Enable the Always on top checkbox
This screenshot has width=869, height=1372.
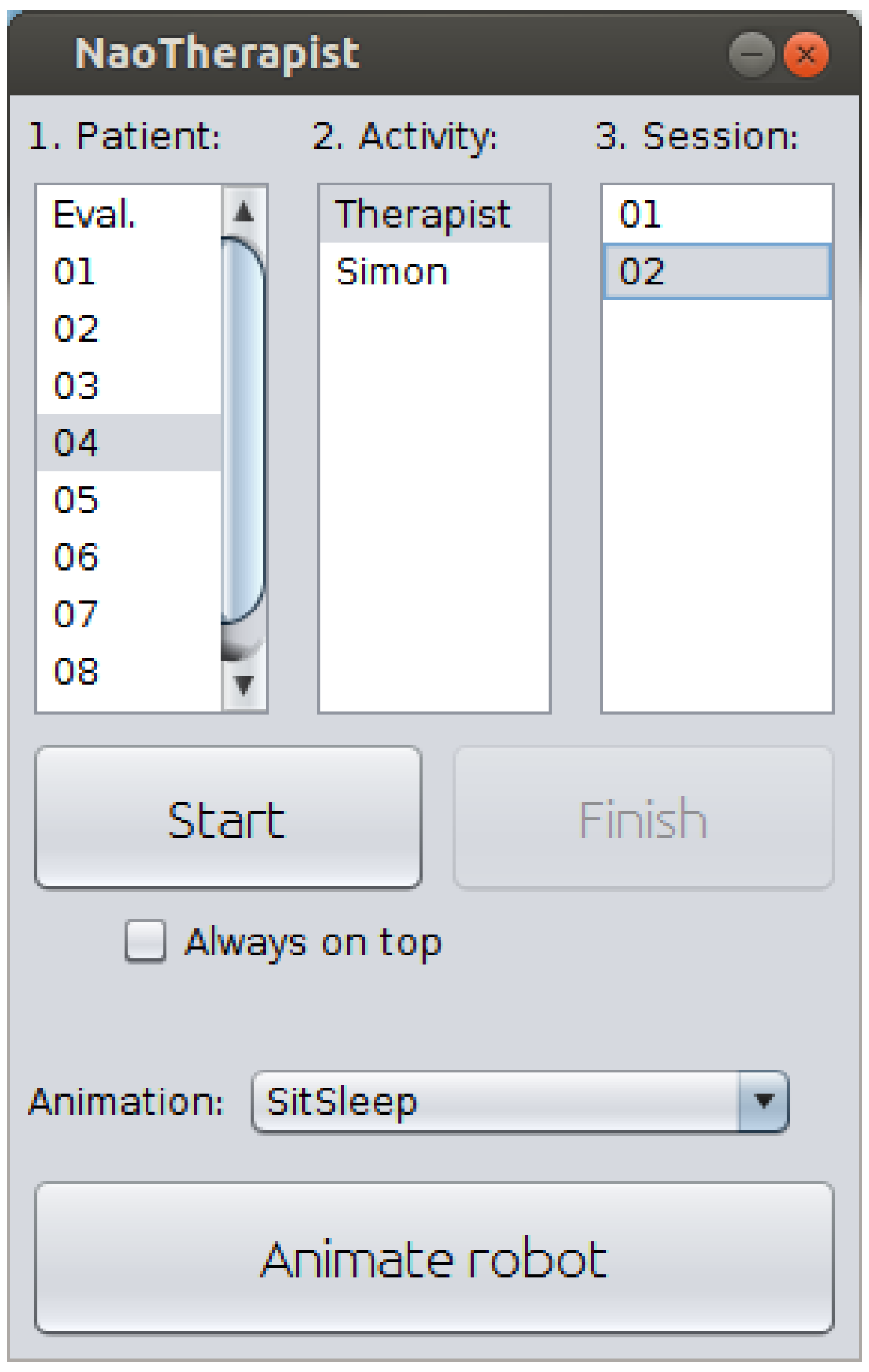tap(146, 942)
